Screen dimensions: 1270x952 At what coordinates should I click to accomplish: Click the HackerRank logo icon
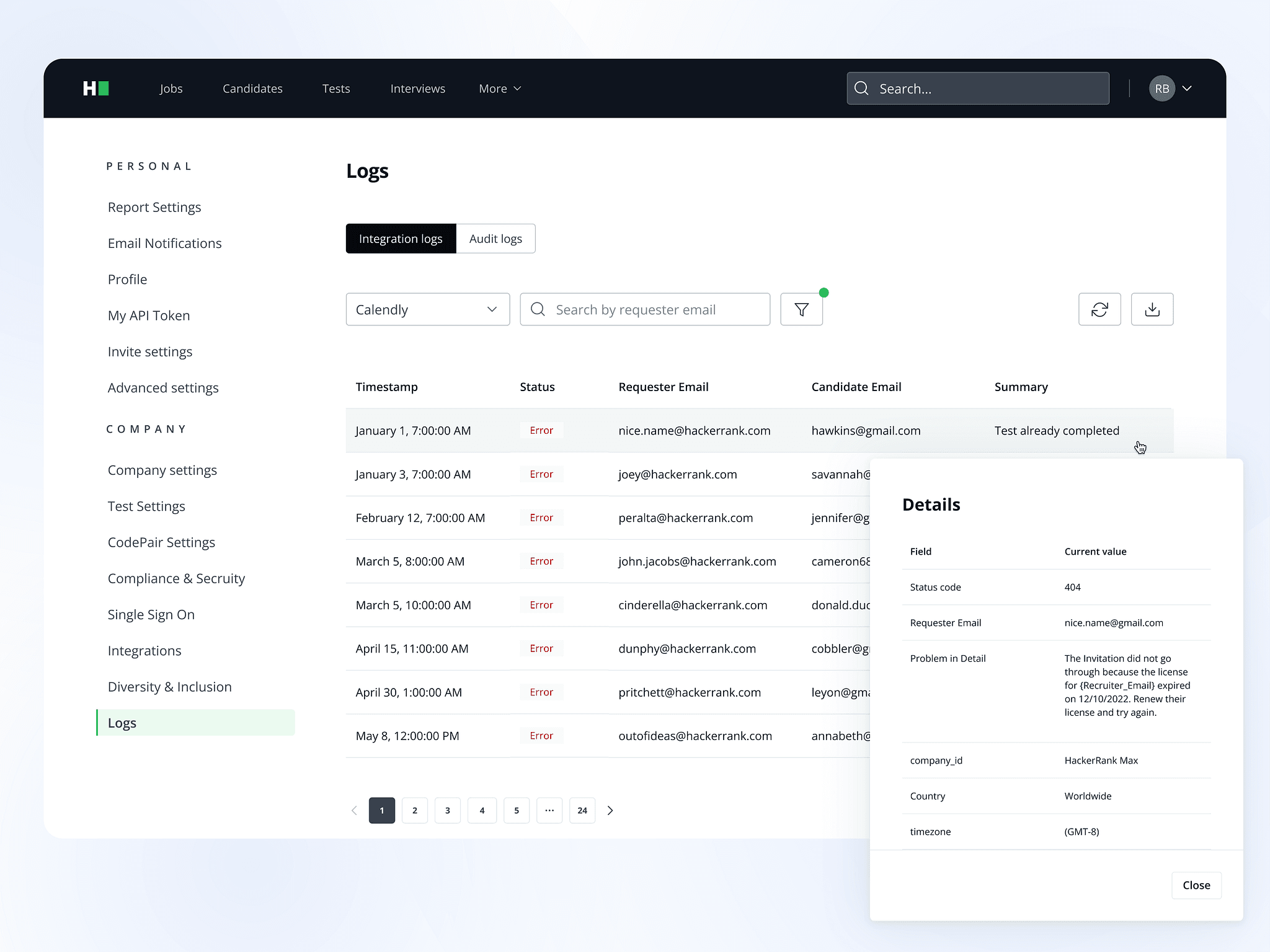pos(96,89)
